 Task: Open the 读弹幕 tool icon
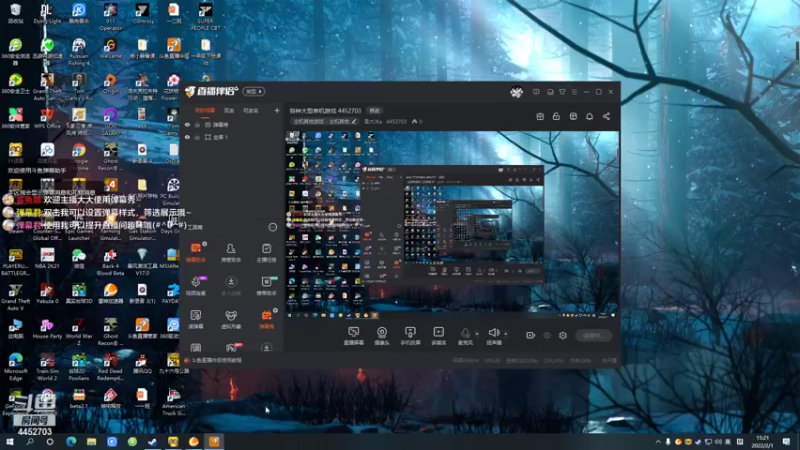pos(196,319)
